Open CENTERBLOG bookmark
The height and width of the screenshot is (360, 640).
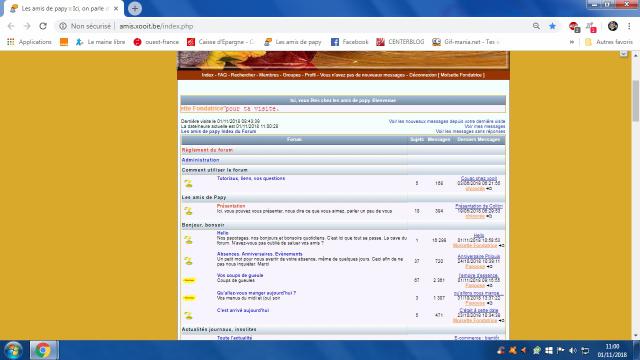400,42
